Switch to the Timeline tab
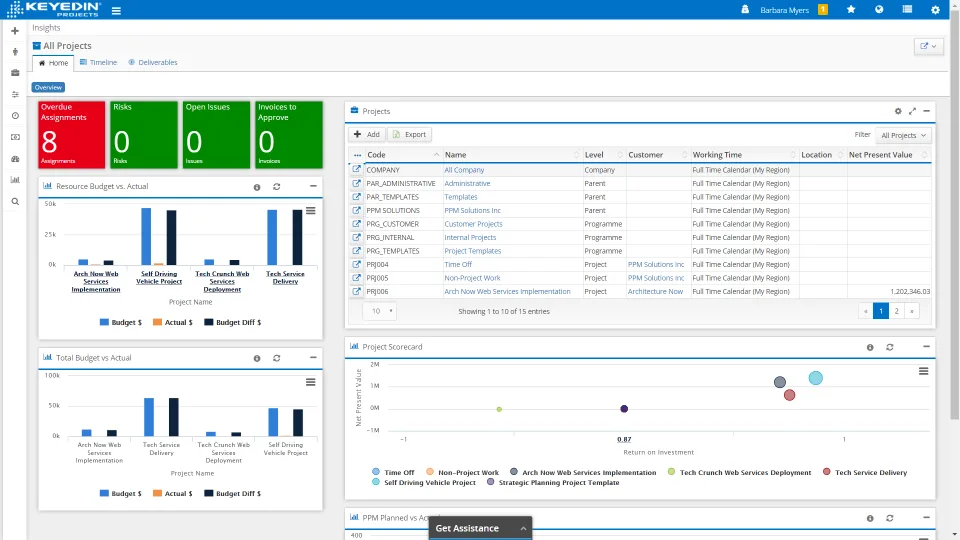Viewport: 960px width, 540px height. click(98, 62)
